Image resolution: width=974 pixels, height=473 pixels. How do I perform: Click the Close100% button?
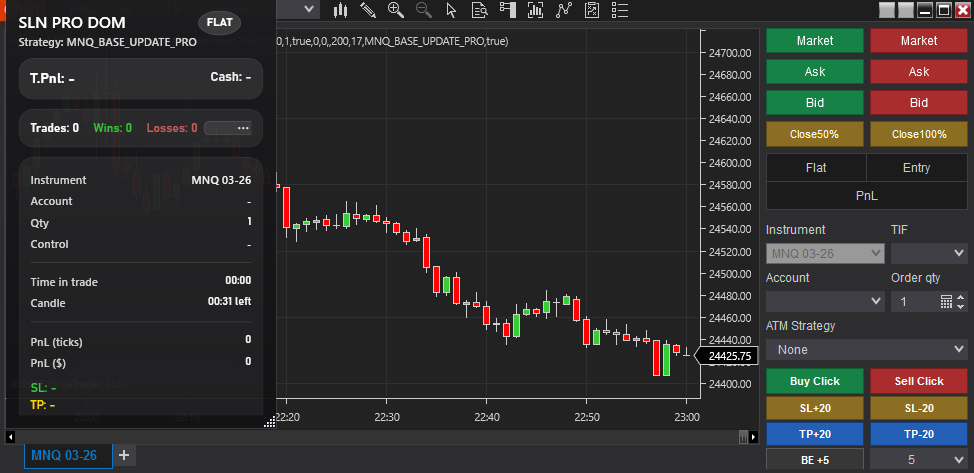[919, 133]
